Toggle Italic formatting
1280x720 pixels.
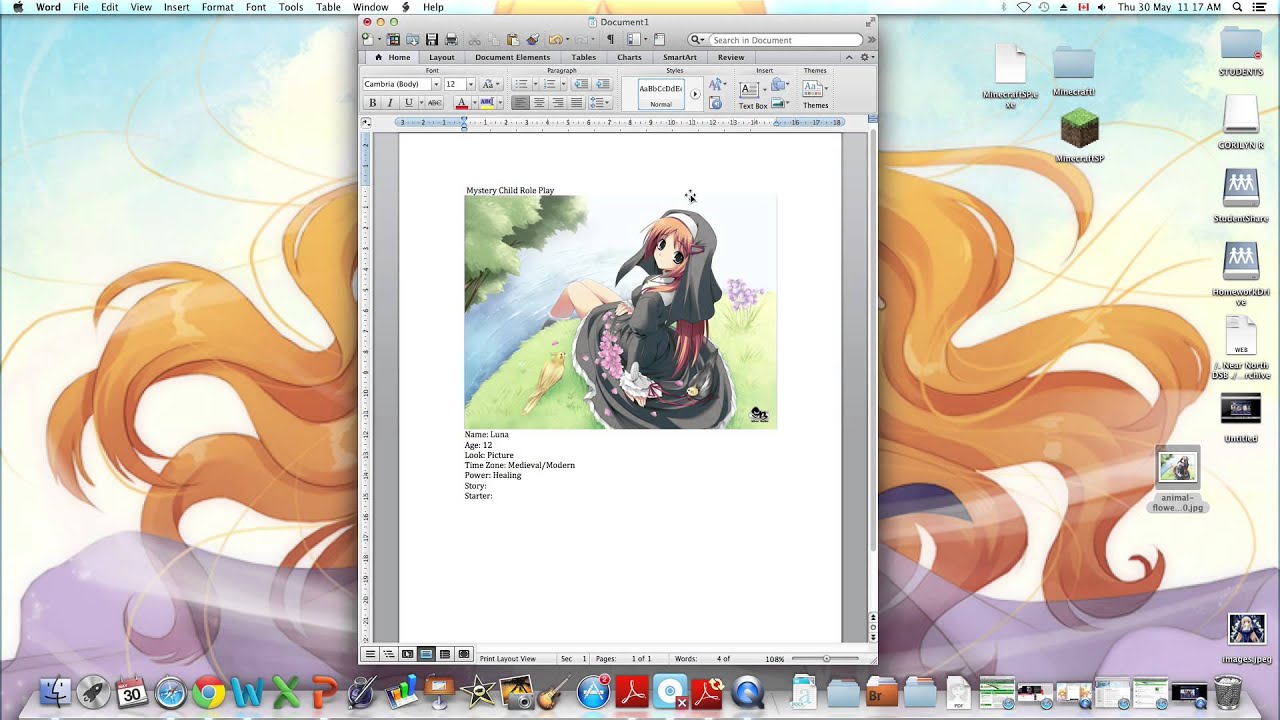point(390,103)
